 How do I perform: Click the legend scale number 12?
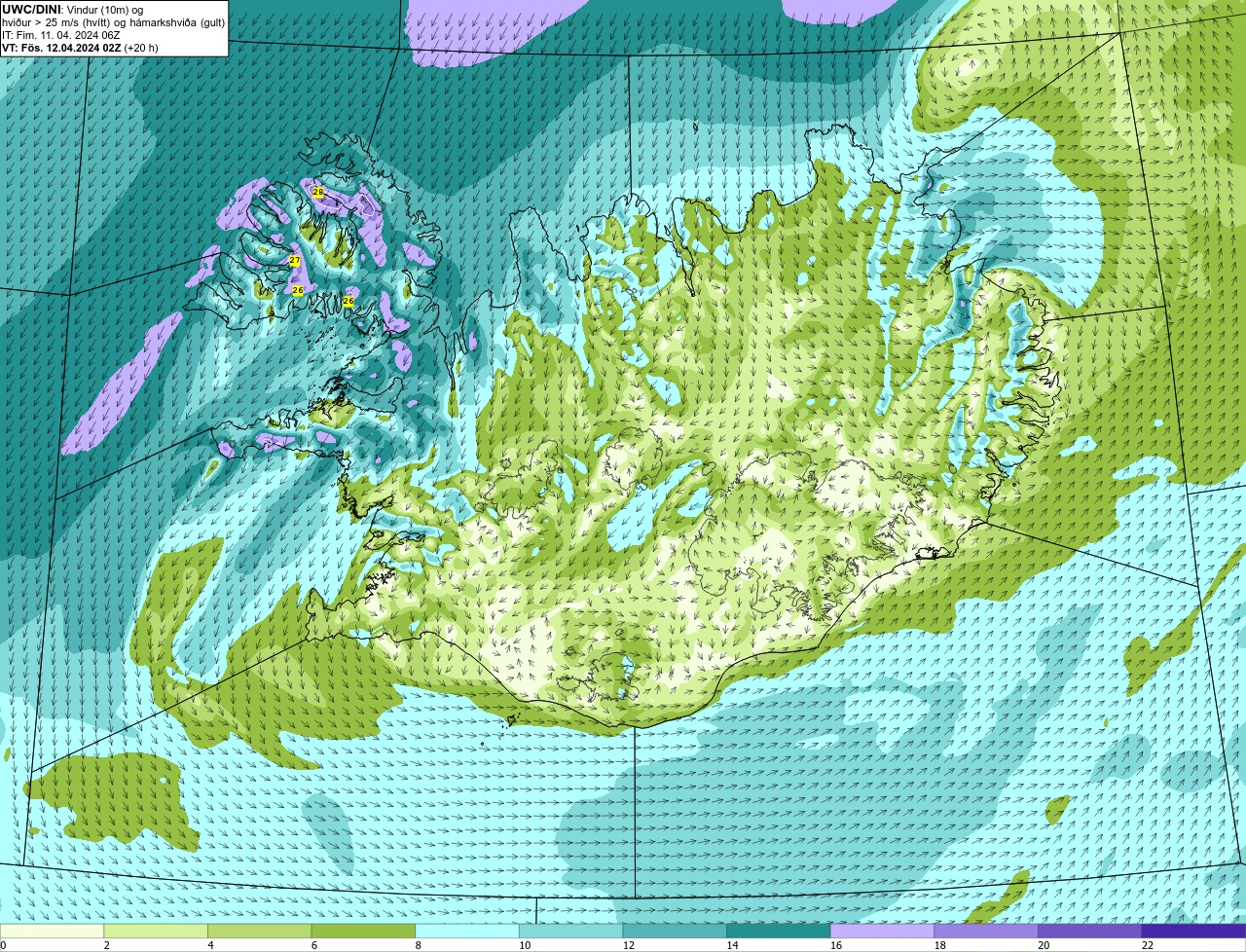point(629,945)
